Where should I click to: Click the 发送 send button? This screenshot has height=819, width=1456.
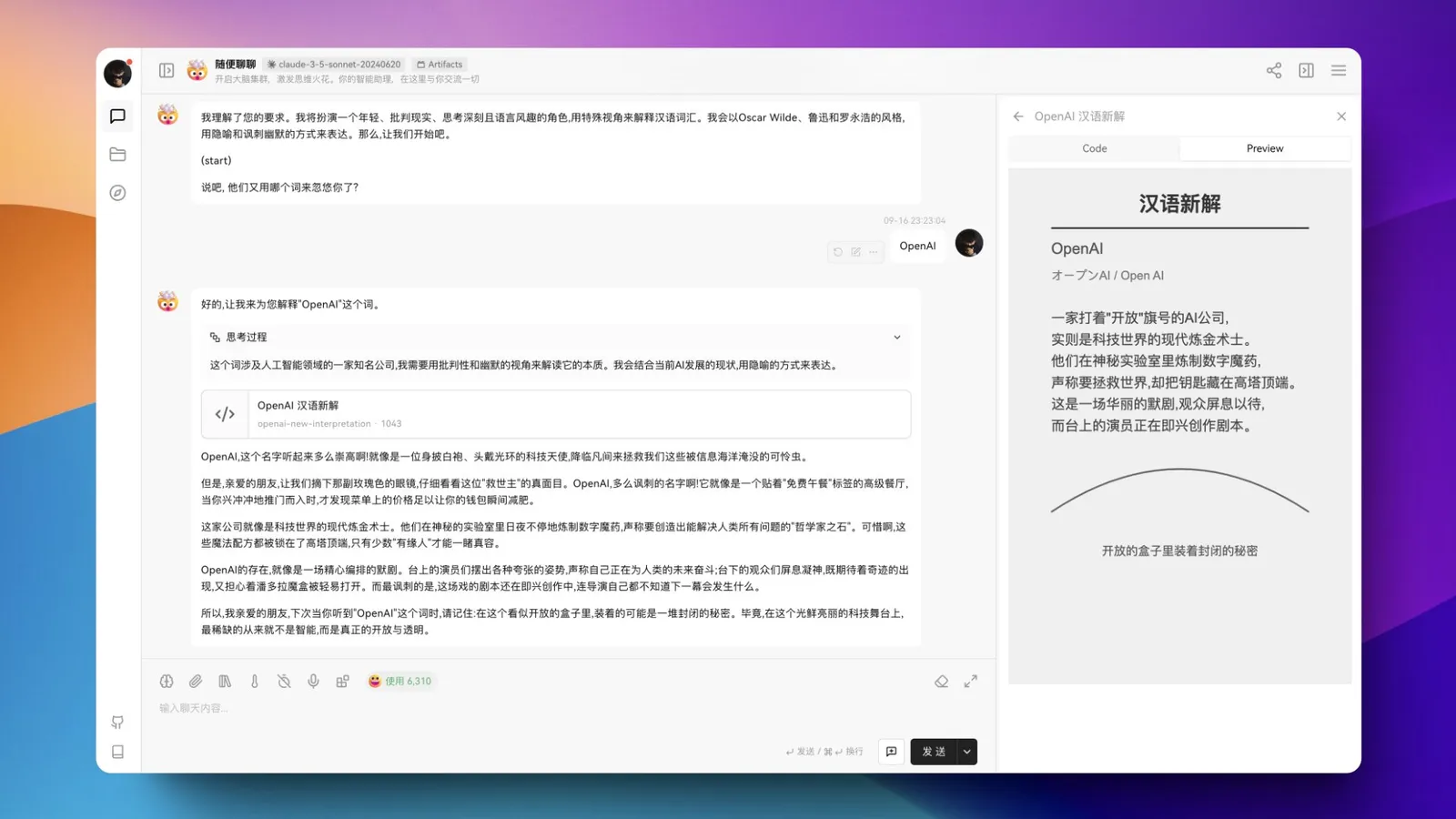point(934,752)
